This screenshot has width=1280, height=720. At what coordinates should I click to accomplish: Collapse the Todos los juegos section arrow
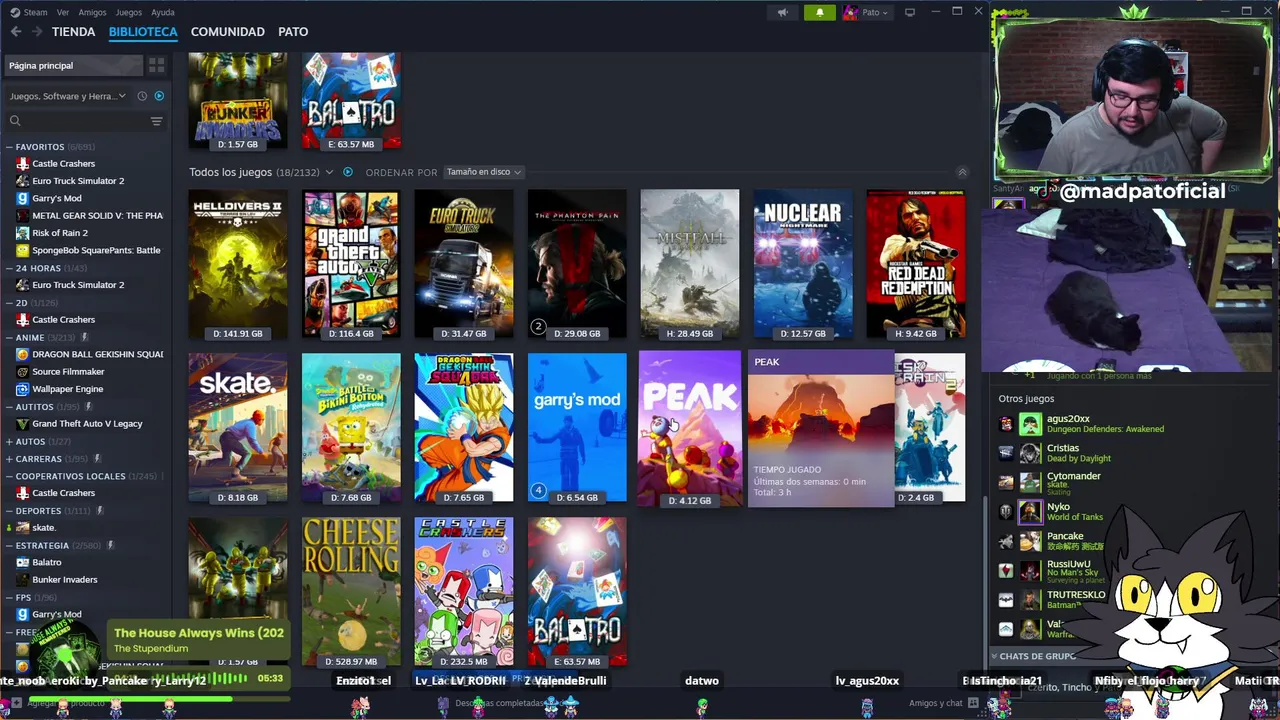pyautogui.click(x=962, y=172)
